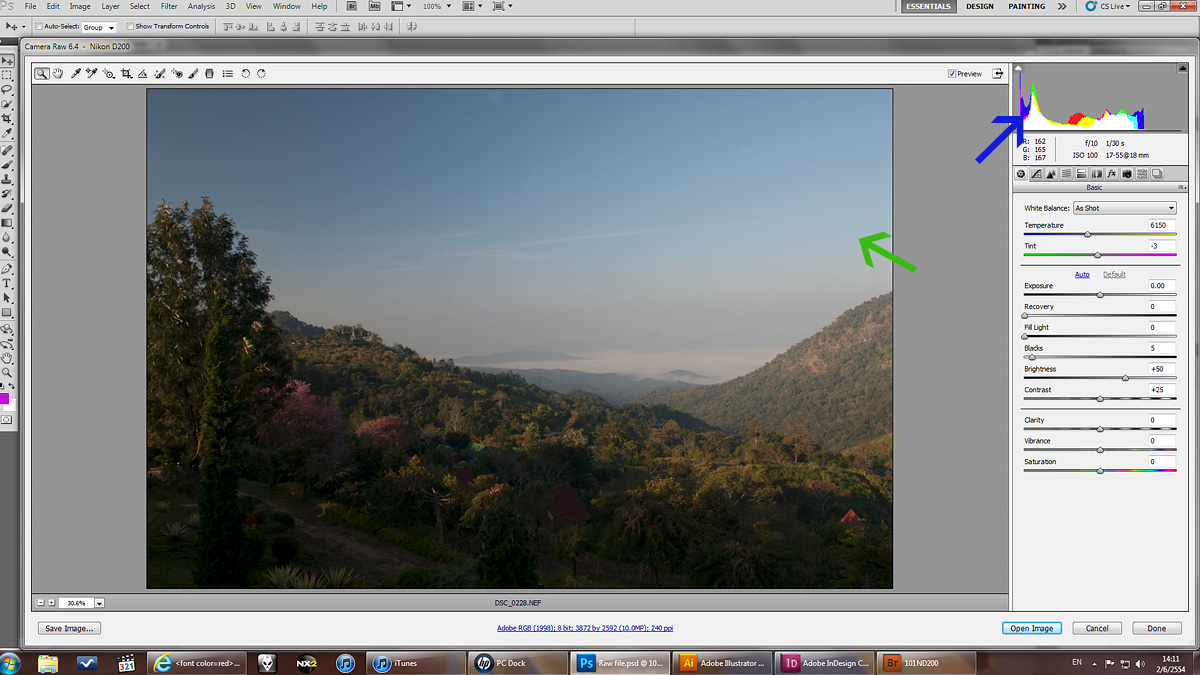Select the Targeted Adjustment tool

[x=109, y=73]
